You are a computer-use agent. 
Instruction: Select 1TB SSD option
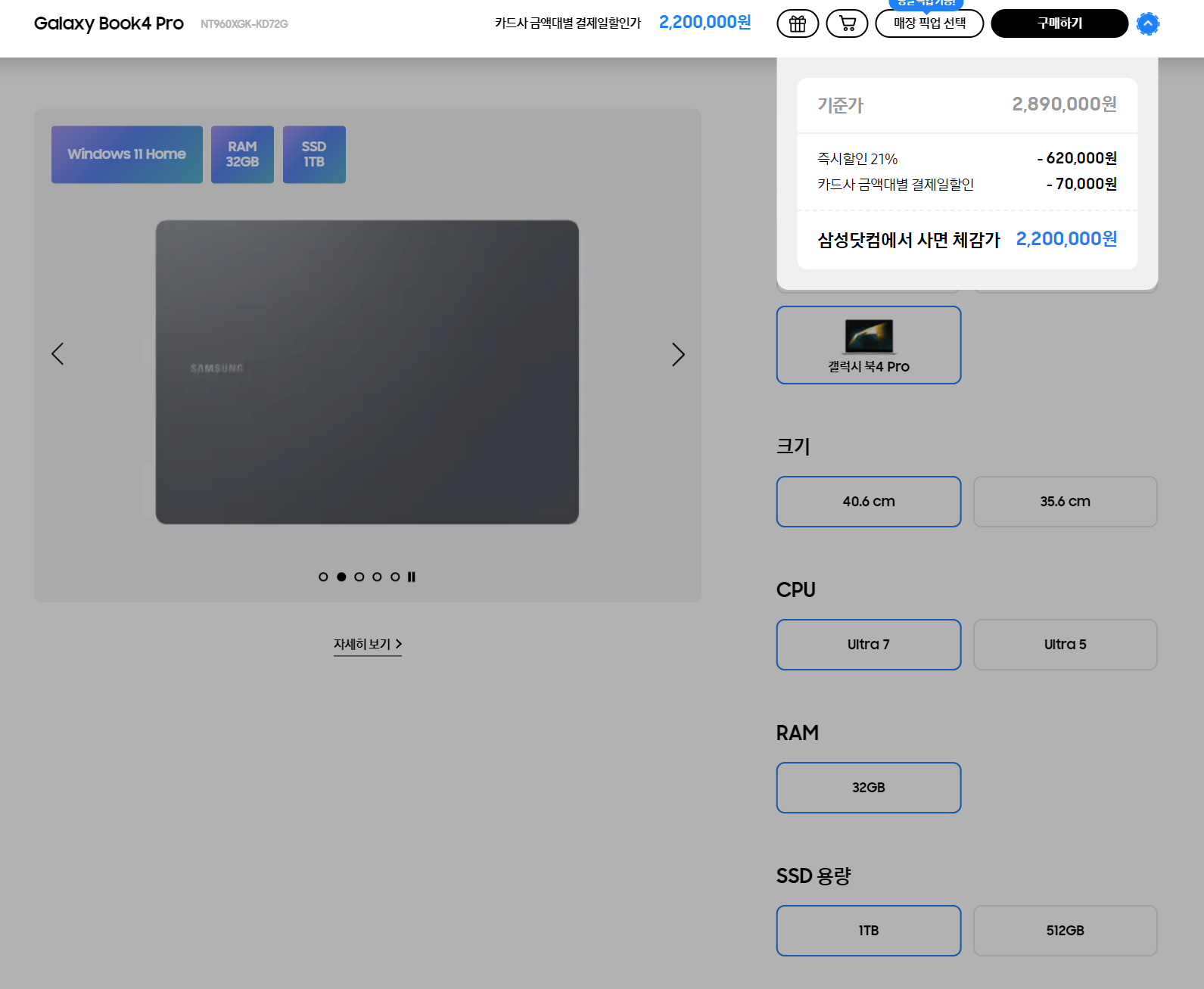[x=869, y=931]
